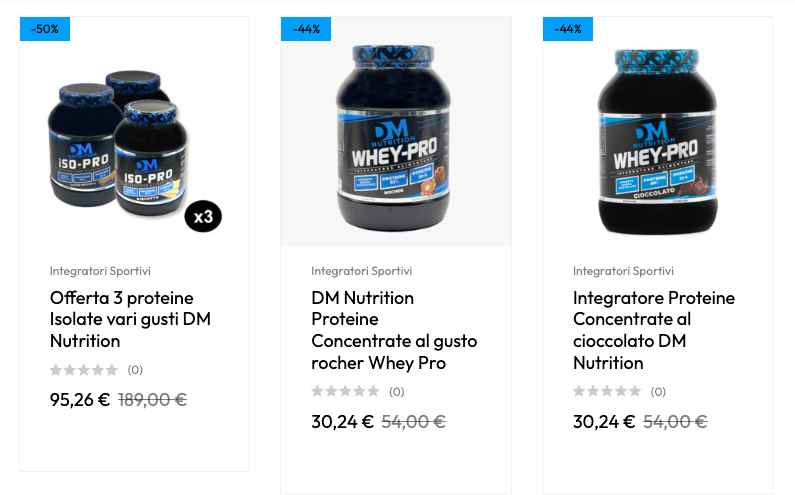
Task: Click Integratori Sportivi category above cioccolato product
Action: click(623, 271)
